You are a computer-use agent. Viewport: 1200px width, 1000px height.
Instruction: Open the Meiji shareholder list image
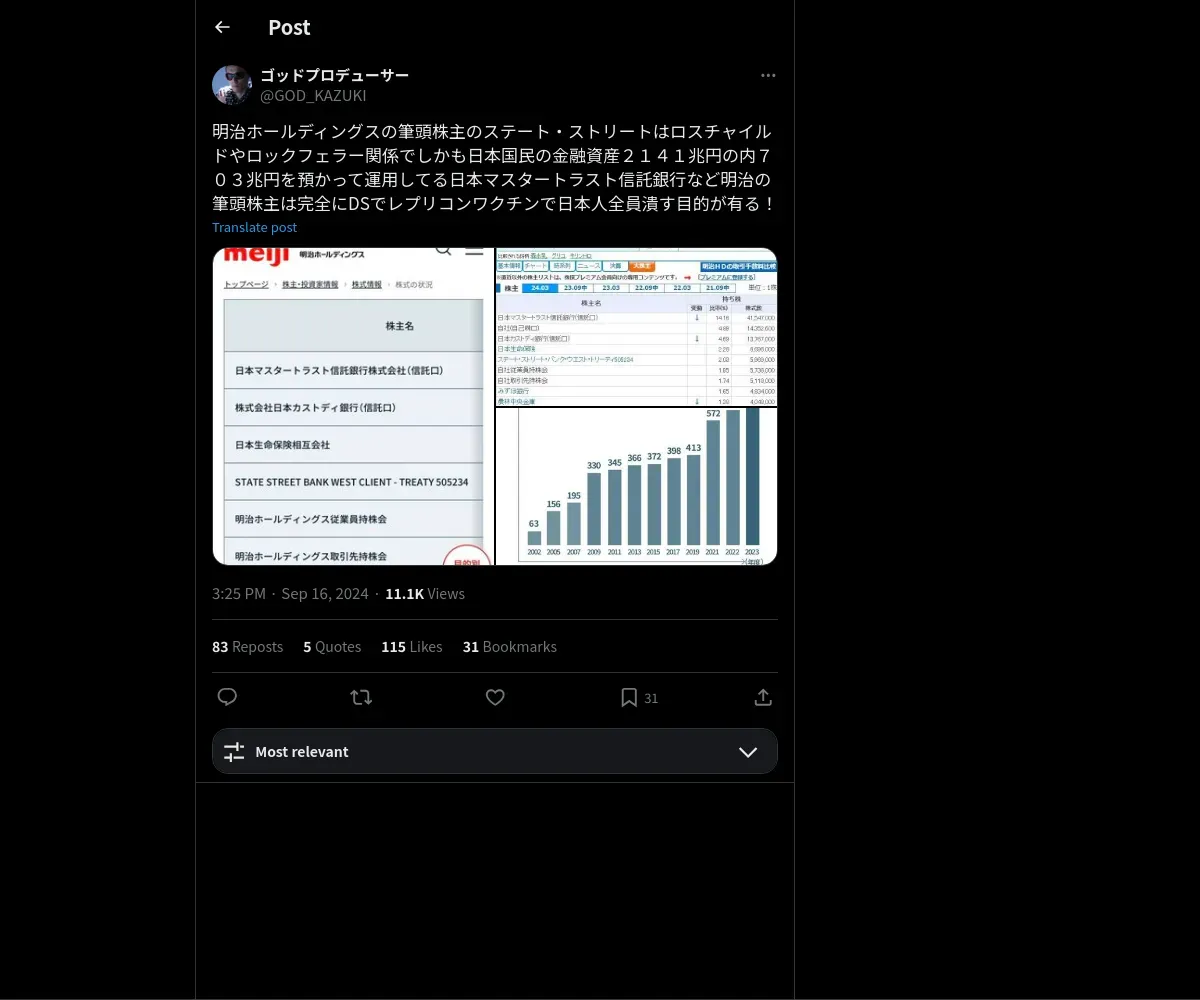tap(353, 406)
